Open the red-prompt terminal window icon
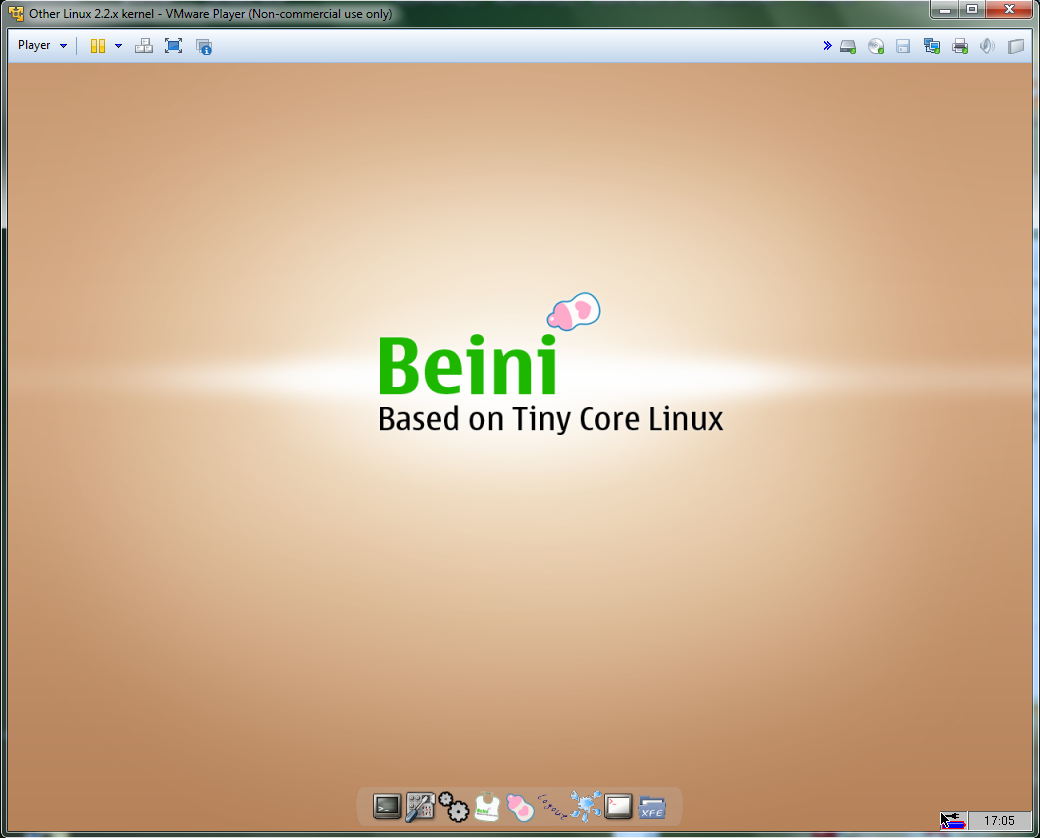The image size is (1040, 838). point(618,806)
